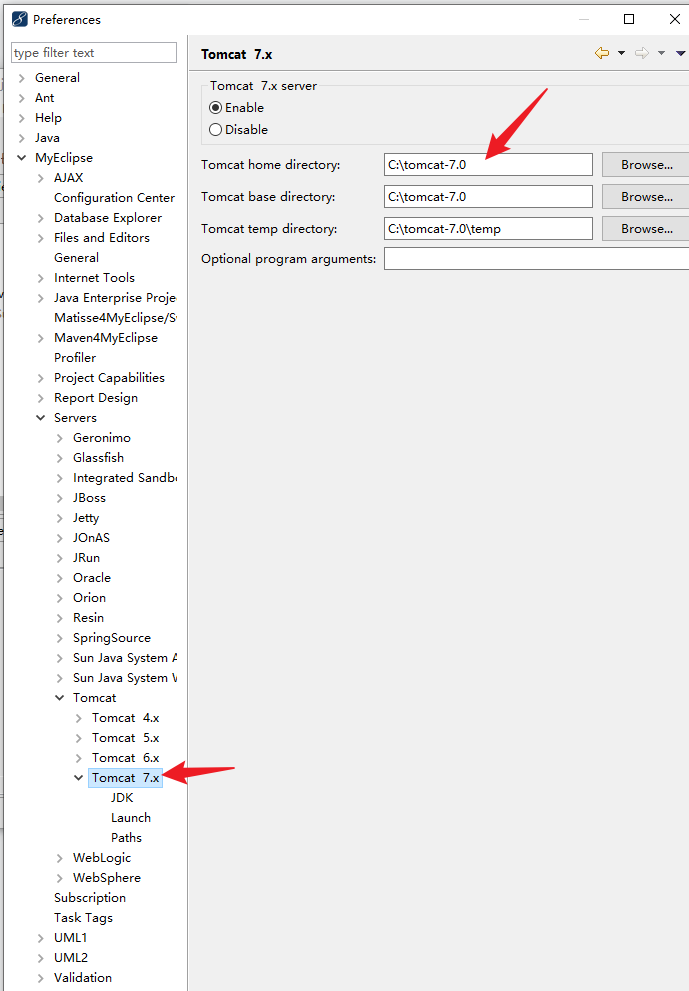Select Files and Editors item
The image size is (689, 991).
(102, 238)
